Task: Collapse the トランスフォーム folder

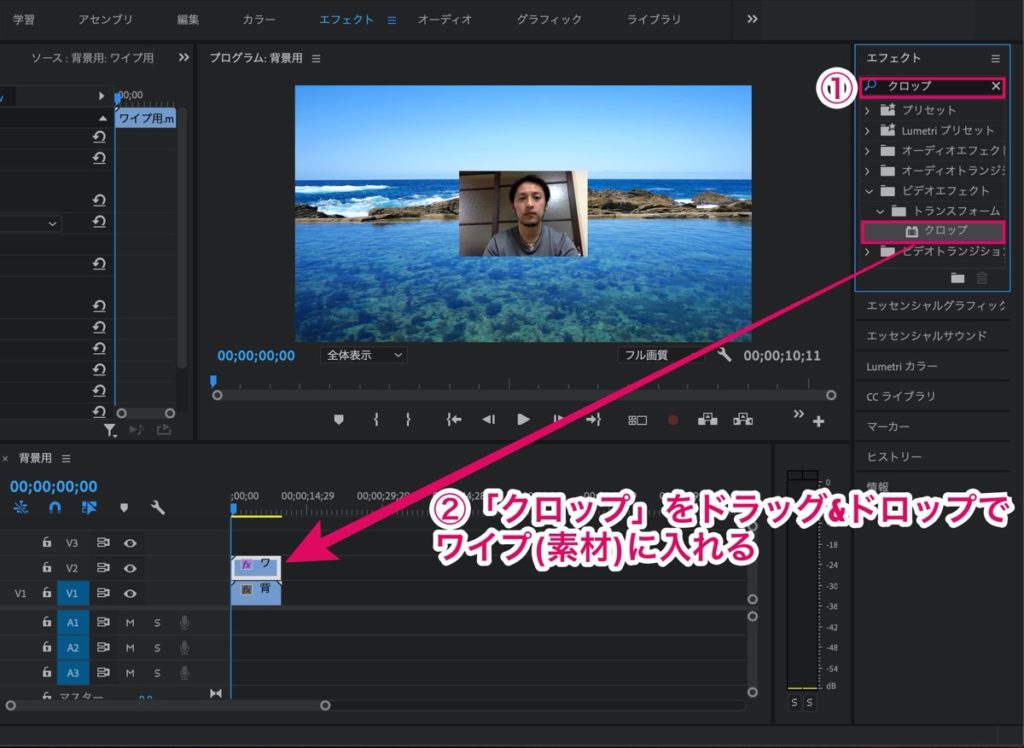Action: pos(880,211)
